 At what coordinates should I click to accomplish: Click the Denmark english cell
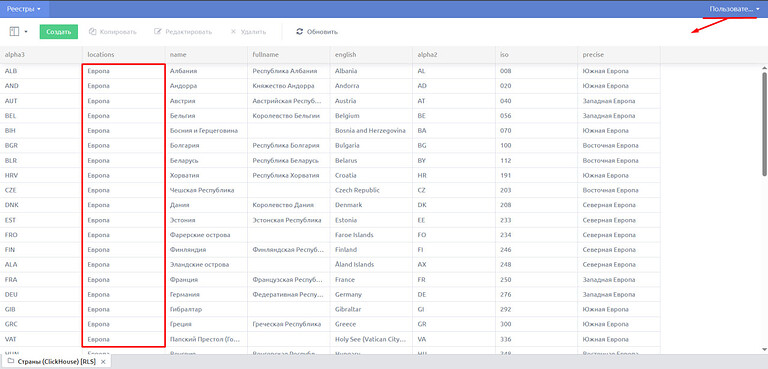point(371,205)
